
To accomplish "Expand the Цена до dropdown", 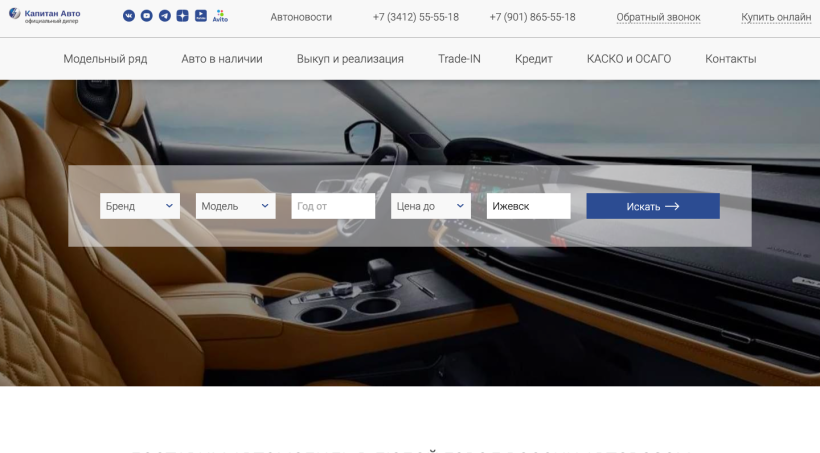I will pos(430,206).
